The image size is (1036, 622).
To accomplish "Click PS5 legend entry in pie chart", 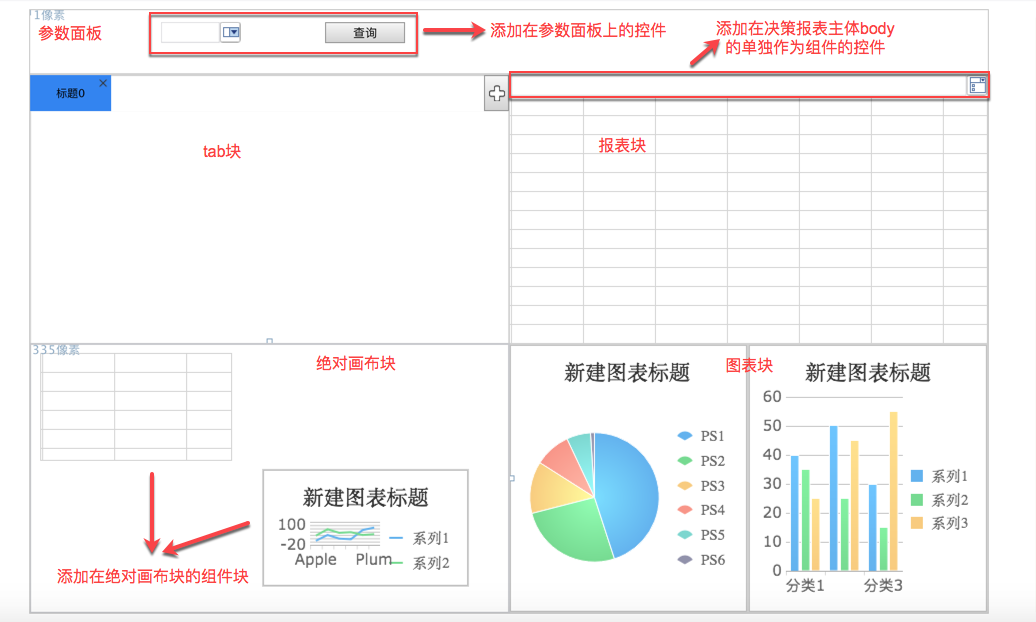I will [x=701, y=535].
